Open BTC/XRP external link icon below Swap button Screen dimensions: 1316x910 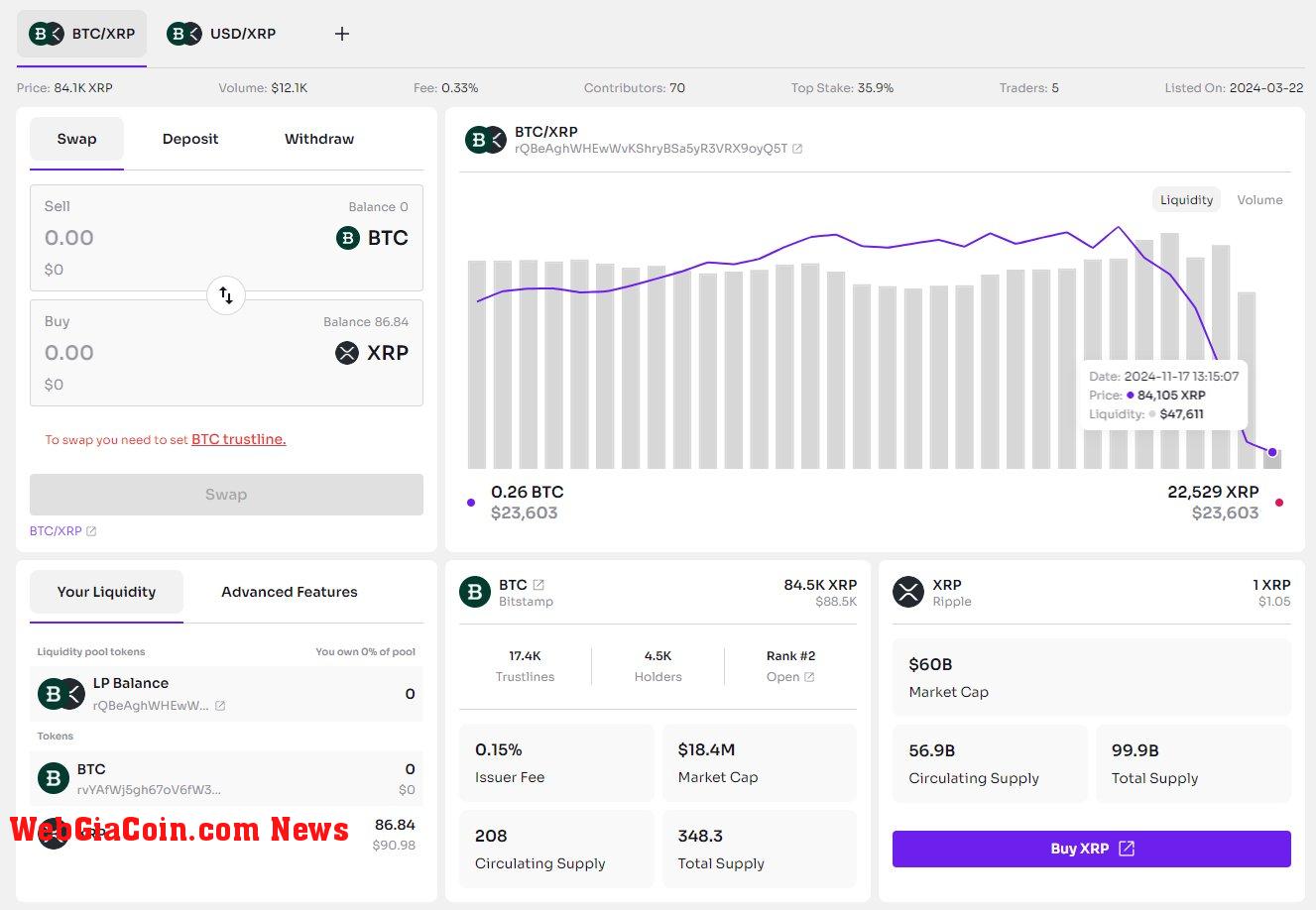[x=91, y=531]
